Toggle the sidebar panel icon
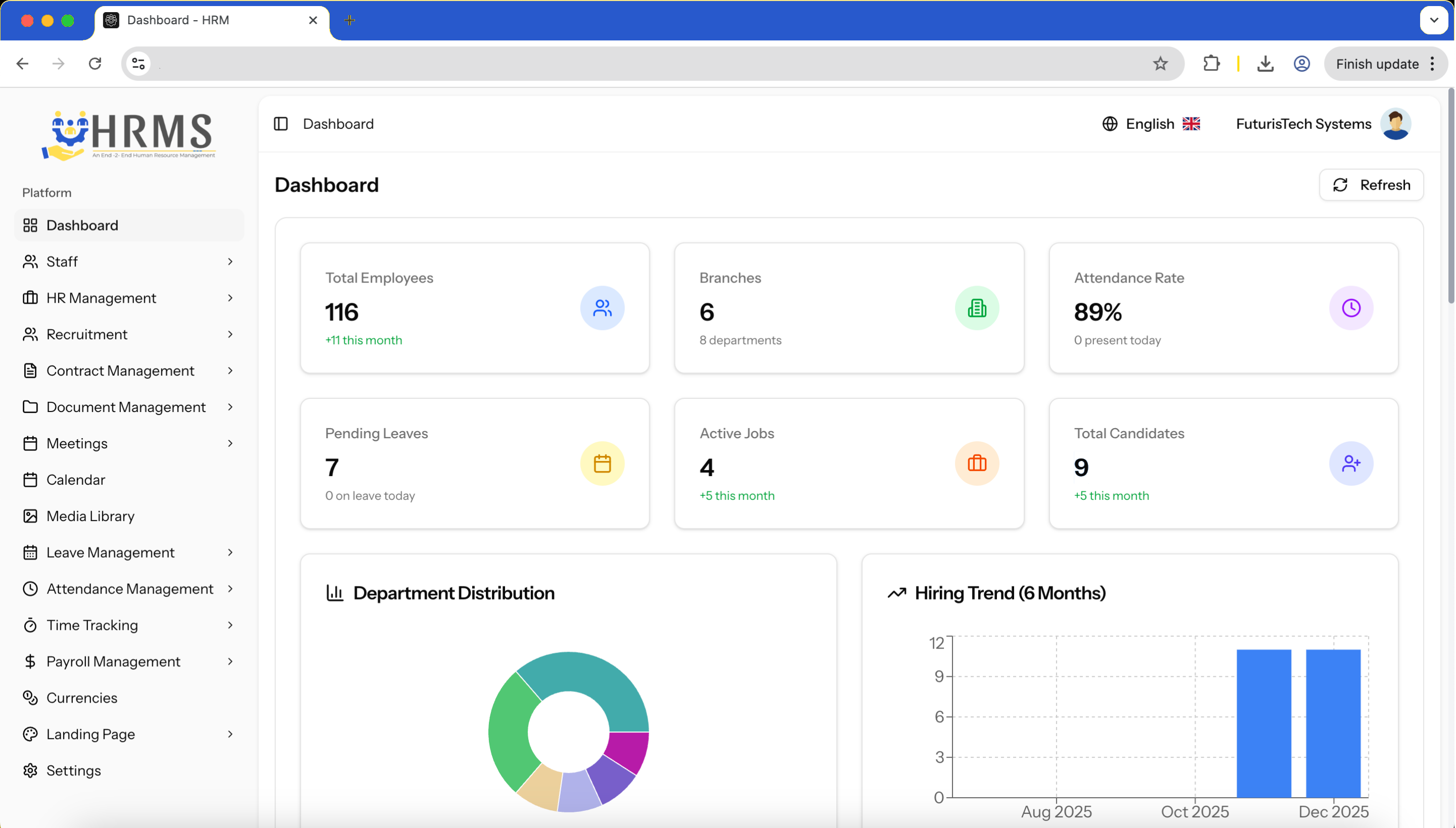Viewport: 1456px width, 828px height. 281,124
